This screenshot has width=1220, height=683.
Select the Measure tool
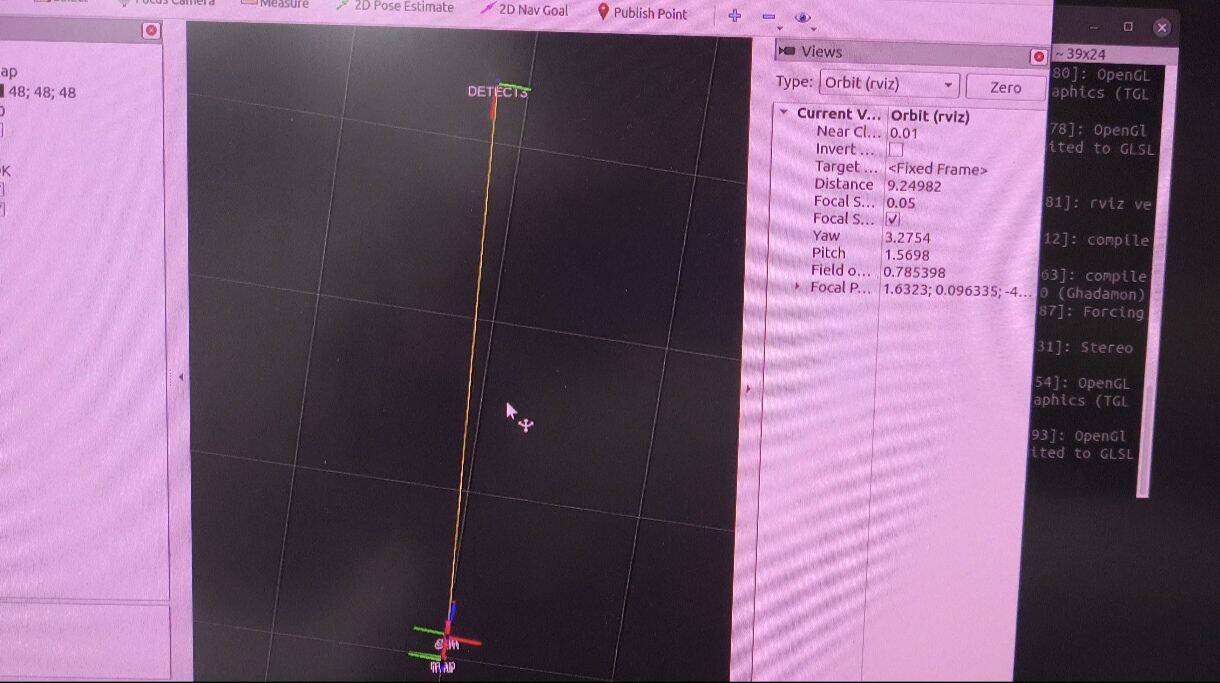coord(274,4)
